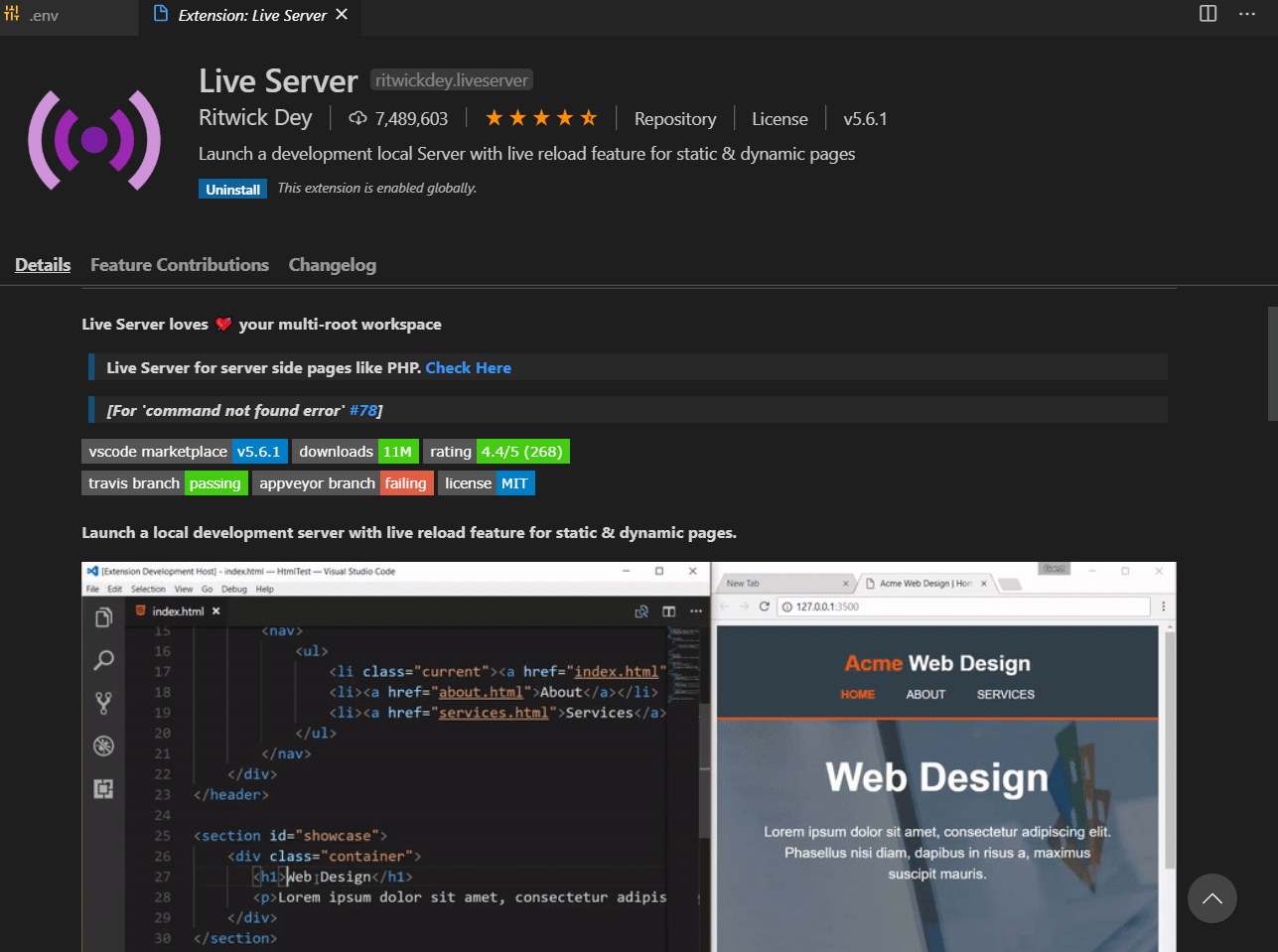Open the #78 issue link
1278x952 pixels.
coord(363,410)
